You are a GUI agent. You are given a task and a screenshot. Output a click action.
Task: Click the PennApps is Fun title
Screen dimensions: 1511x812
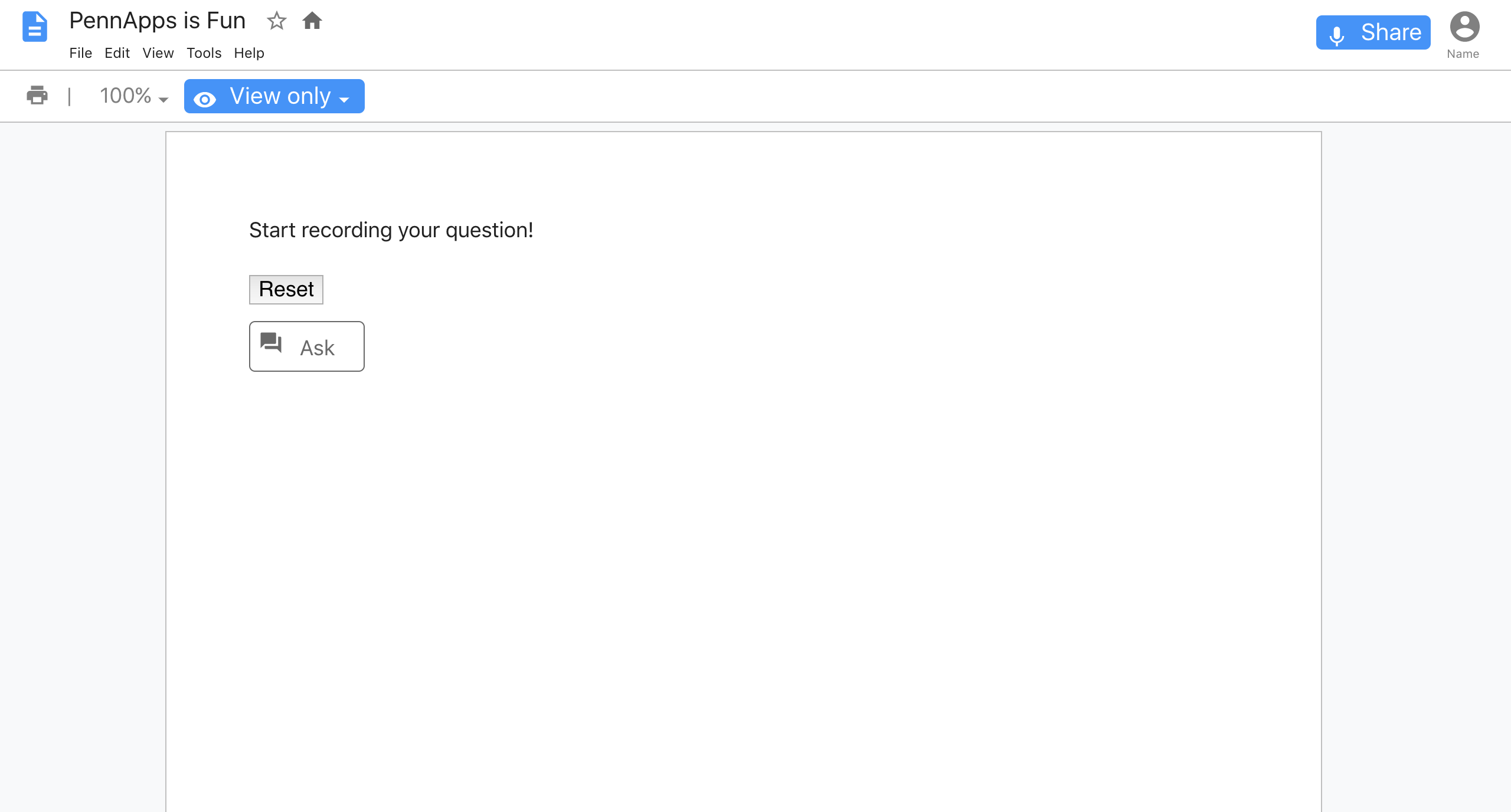click(157, 21)
